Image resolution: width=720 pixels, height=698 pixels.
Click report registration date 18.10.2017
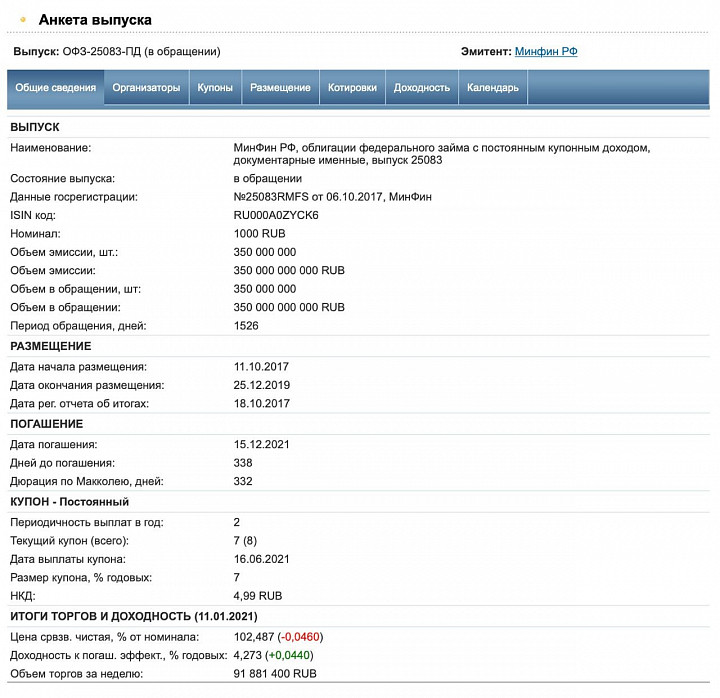coord(262,403)
